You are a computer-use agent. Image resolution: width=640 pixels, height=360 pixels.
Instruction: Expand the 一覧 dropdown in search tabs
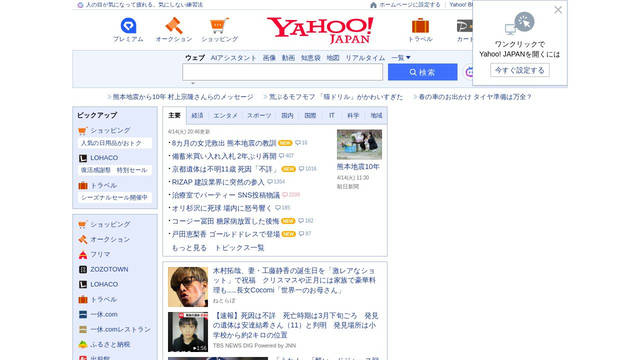(401, 58)
